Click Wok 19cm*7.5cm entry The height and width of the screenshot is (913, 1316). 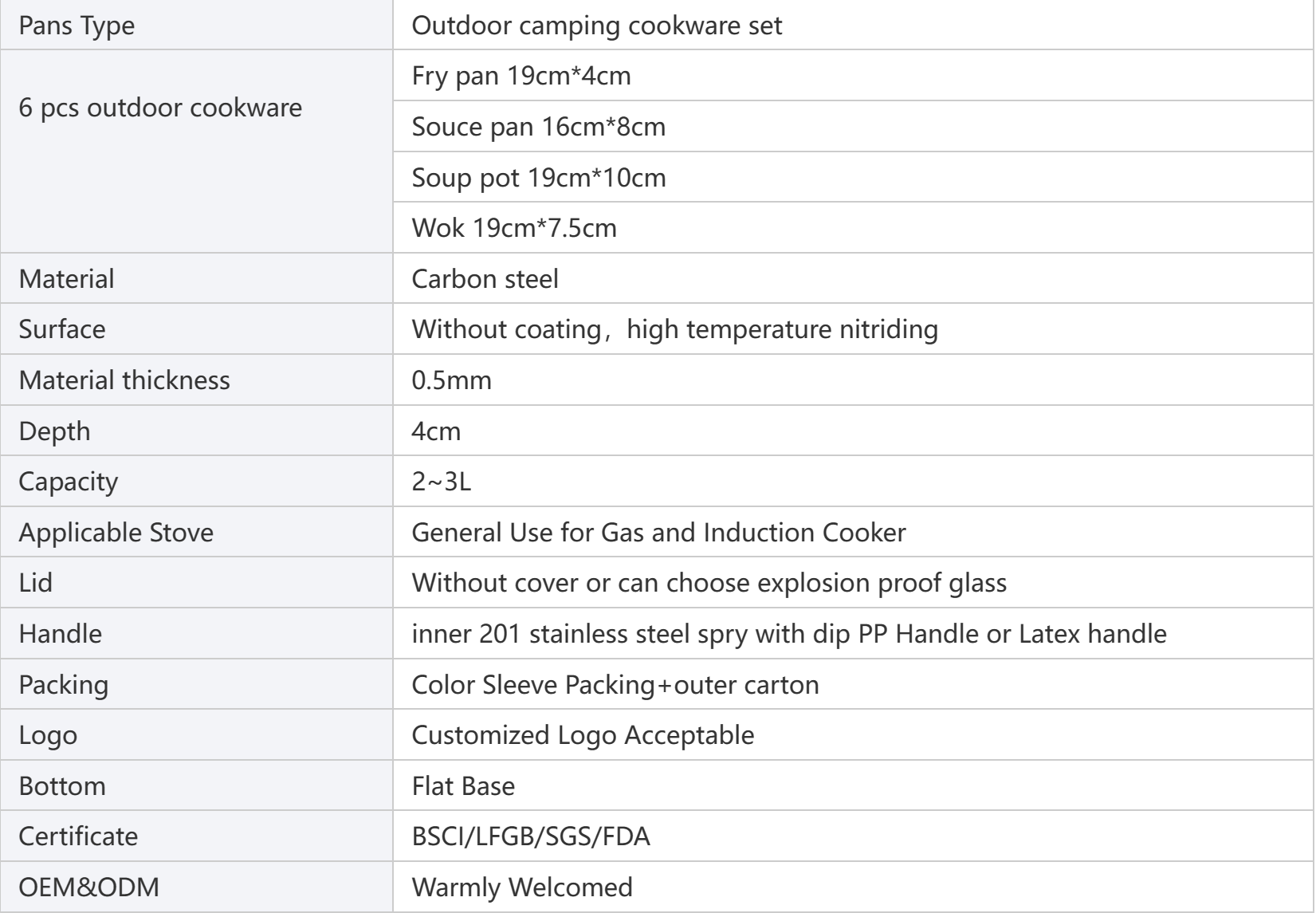point(513,229)
